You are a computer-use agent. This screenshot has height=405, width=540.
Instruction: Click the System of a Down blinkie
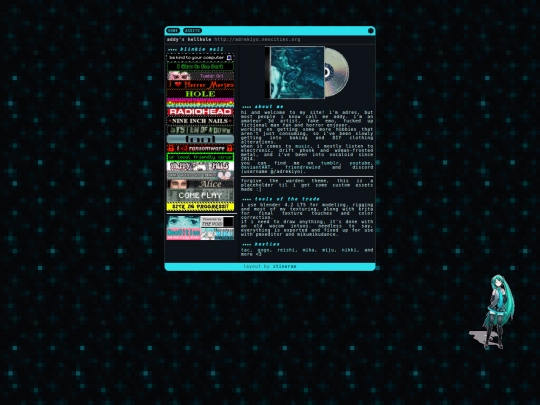coord(200,130)
